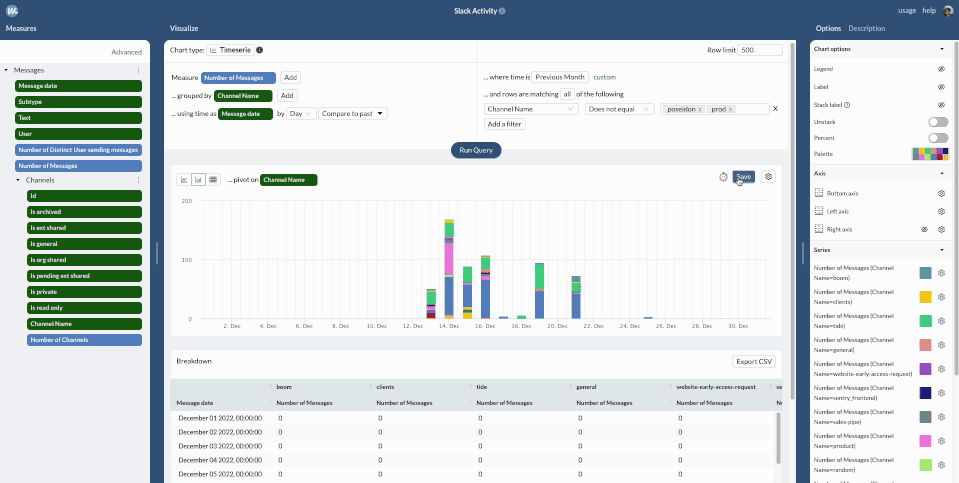The height and width of the screenshot is (483, 959).
Task: Open settings for Channel Name=product series
Action: [x=942, y=441]
